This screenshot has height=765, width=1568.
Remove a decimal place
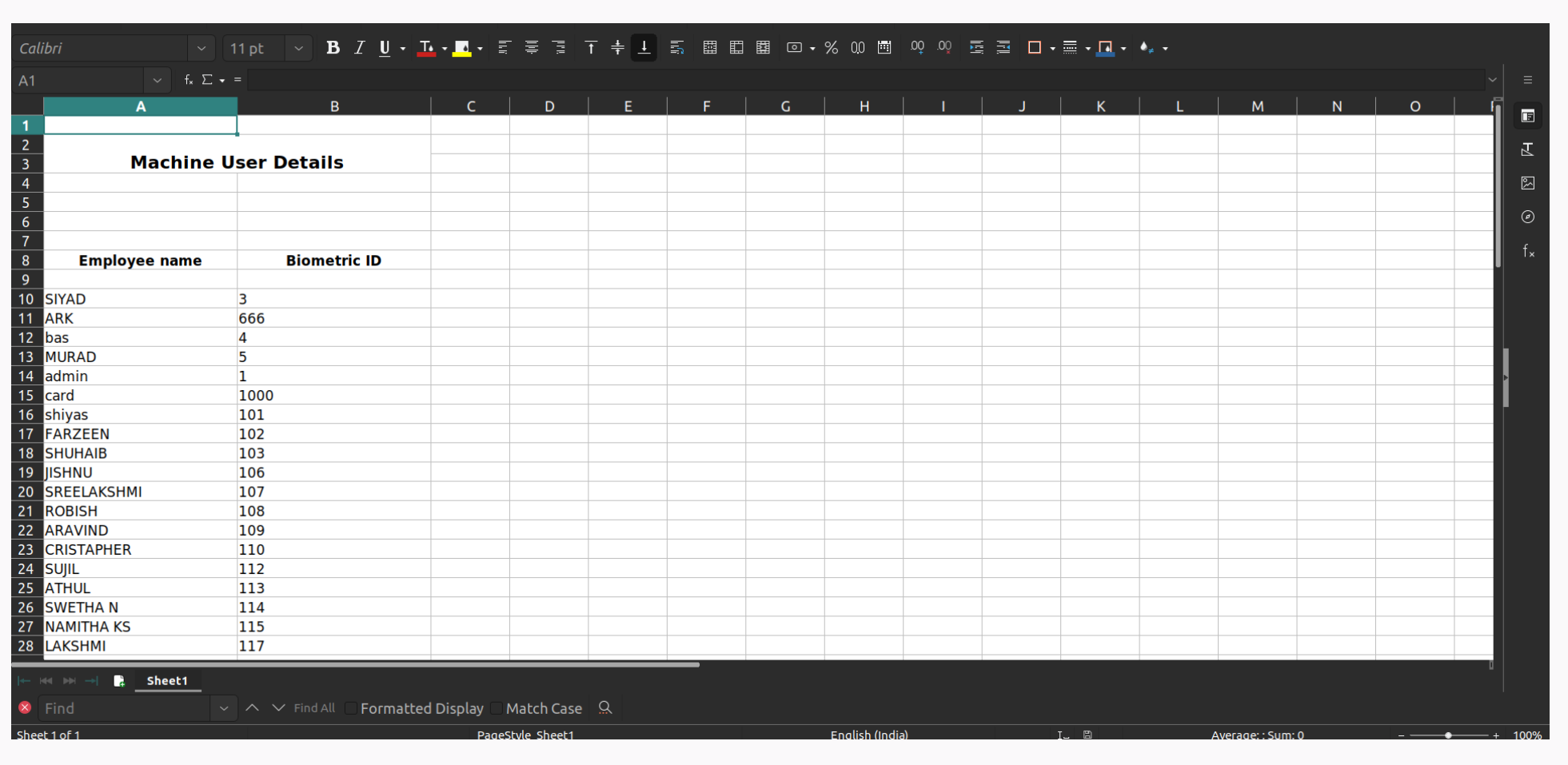[x=944, y=48]
